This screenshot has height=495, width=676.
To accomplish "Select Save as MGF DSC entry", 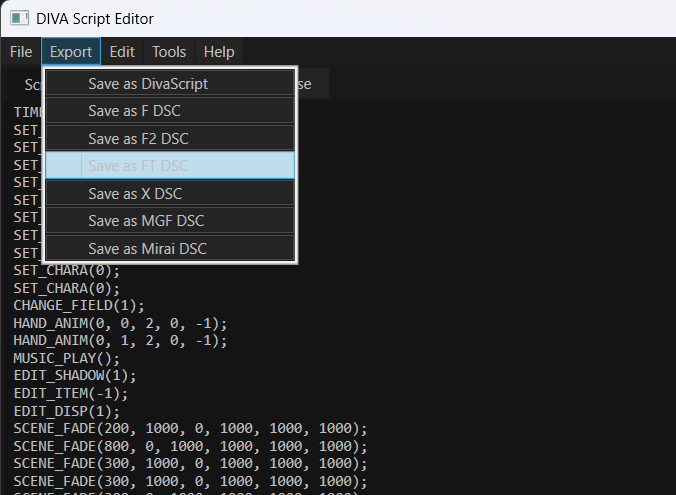I will (170, 221).
